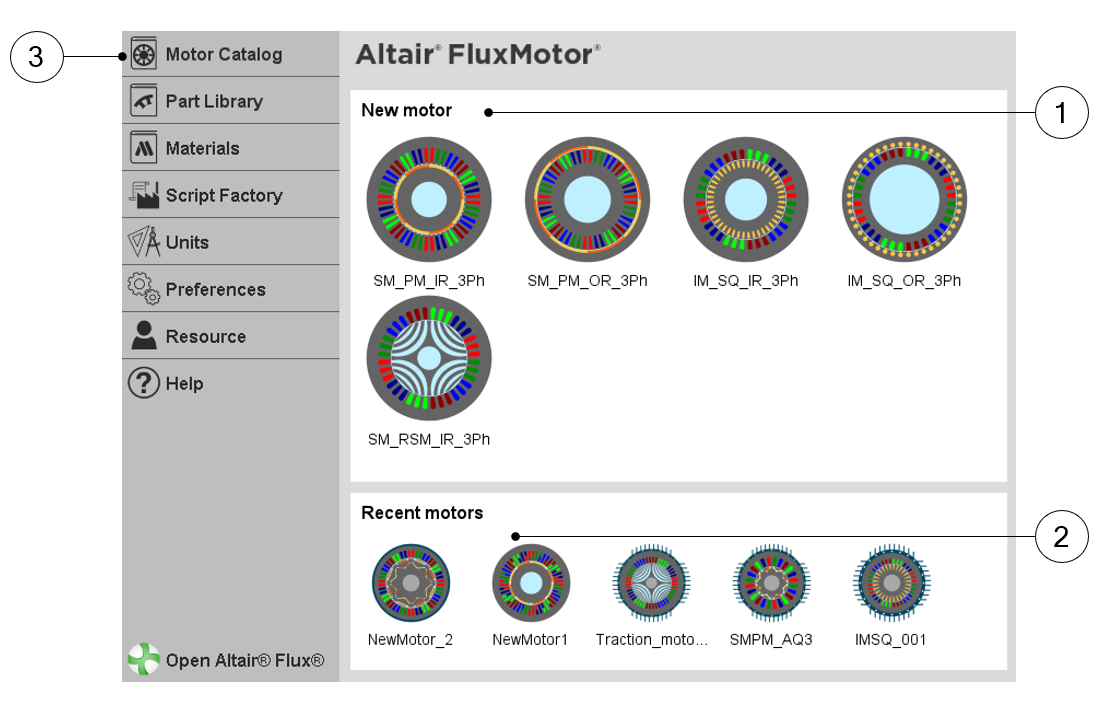Open recent motor IMSQ_001
Screen dimensions: 1110x705
click(891, 583)
